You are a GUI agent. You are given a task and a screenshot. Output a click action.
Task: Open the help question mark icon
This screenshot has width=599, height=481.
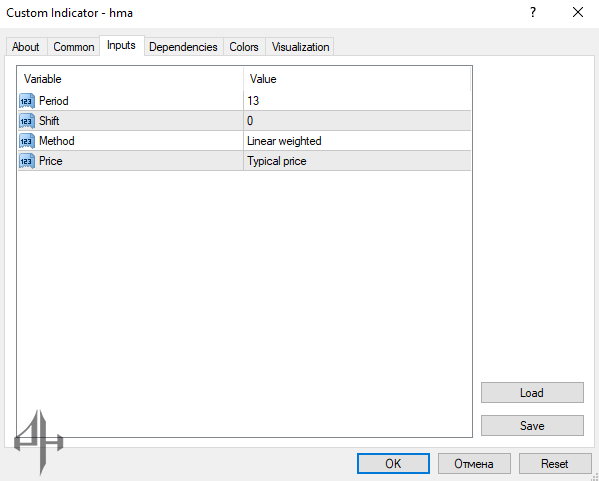click(x=533, y=13)
